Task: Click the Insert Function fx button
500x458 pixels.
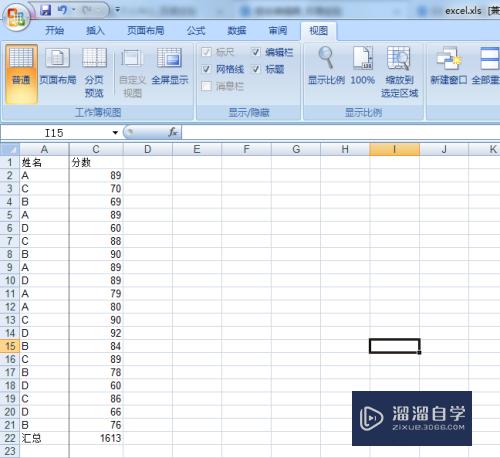Action: coord(173,133)
